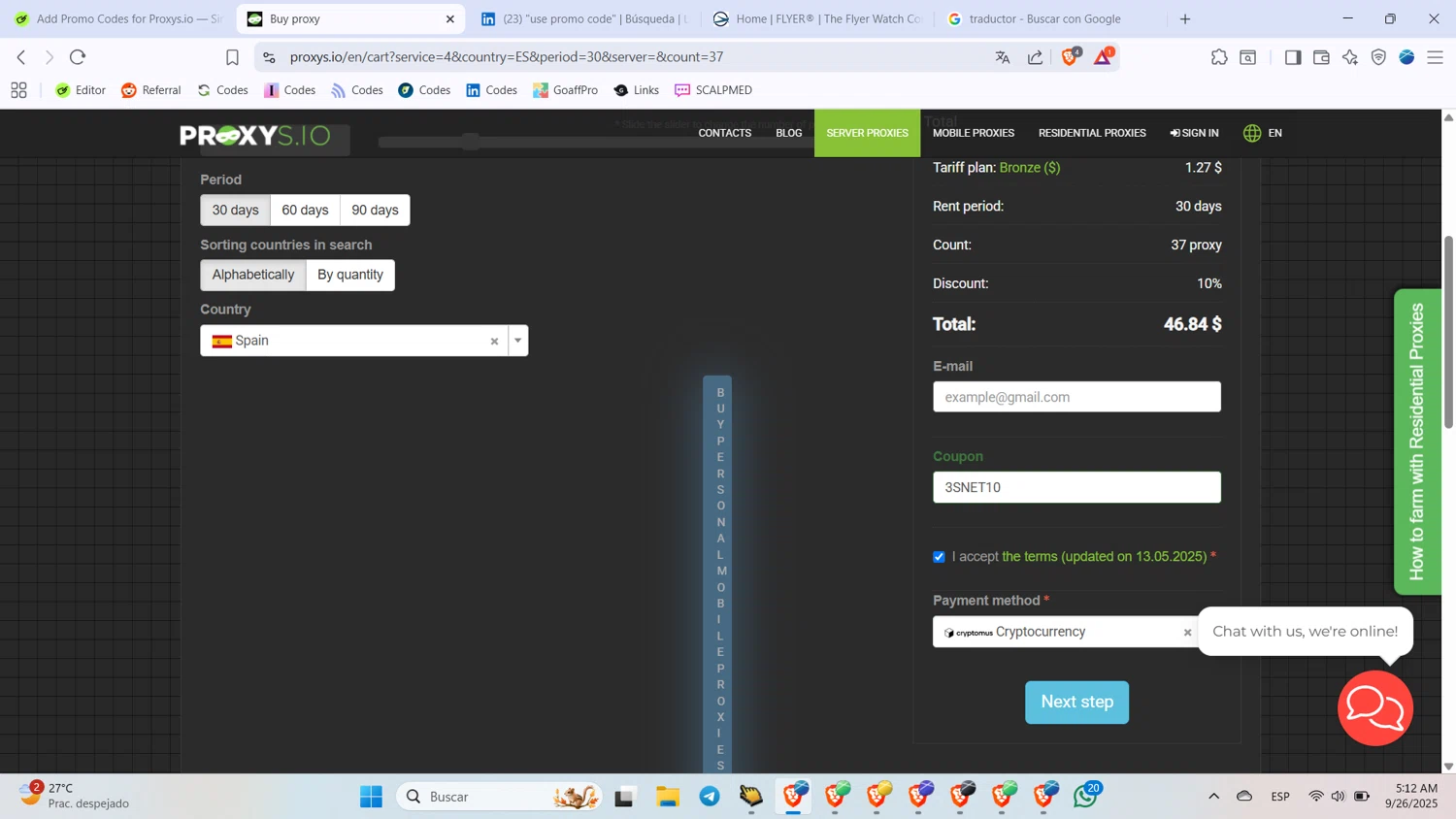
Task: Open the bookmarks apps grid icon
Action: (x=18, y=90)
